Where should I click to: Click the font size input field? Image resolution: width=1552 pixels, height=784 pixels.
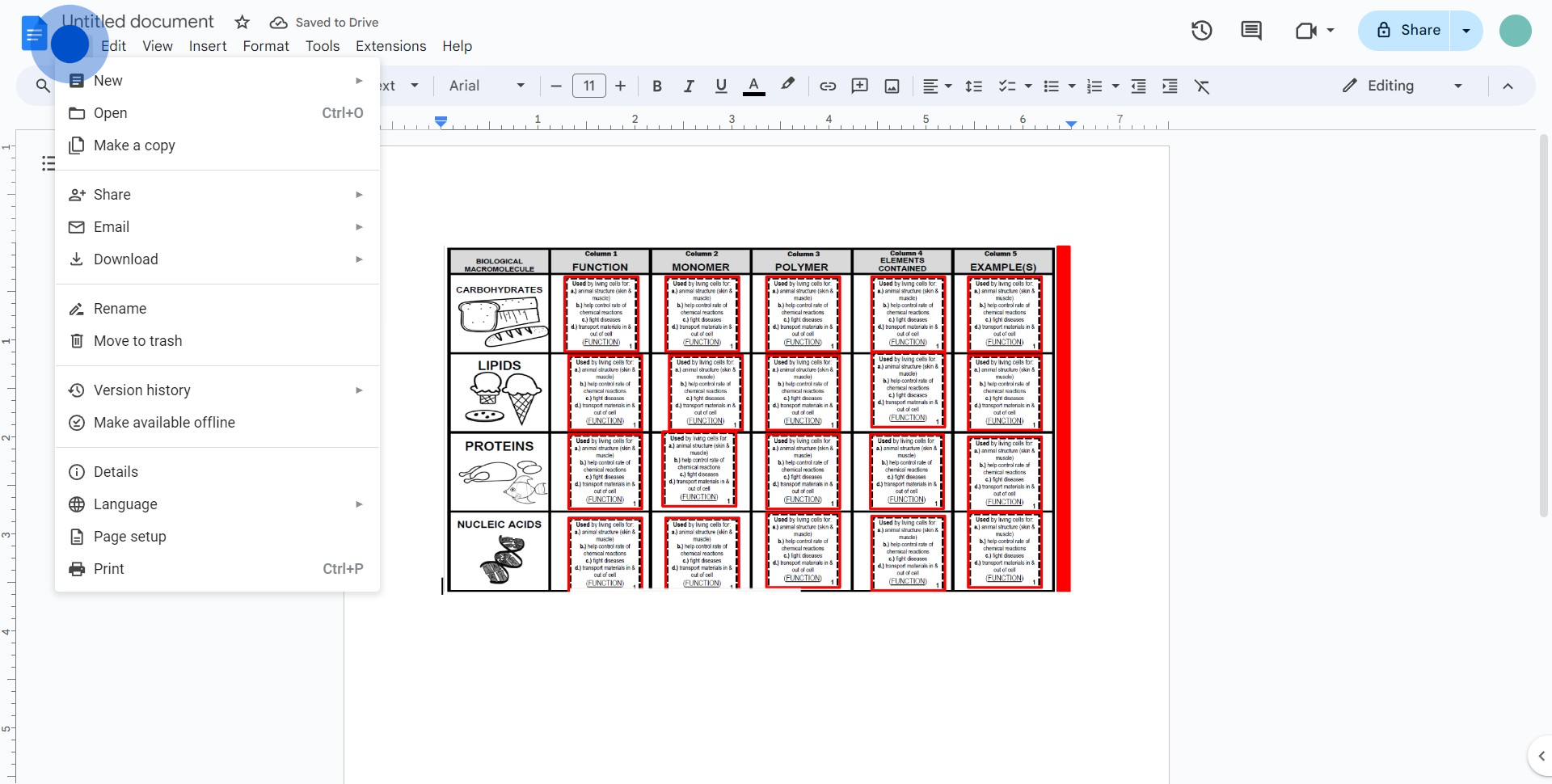[588, 86]
